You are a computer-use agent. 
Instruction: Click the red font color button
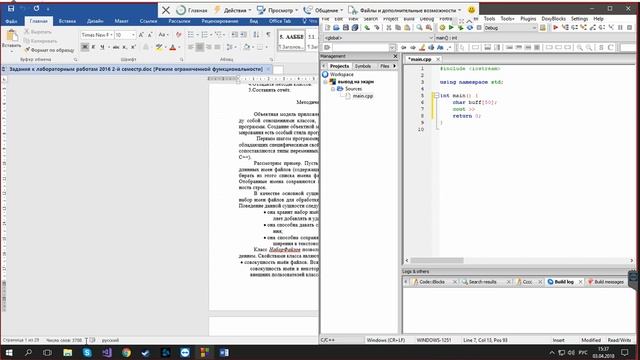coord(173,47)
